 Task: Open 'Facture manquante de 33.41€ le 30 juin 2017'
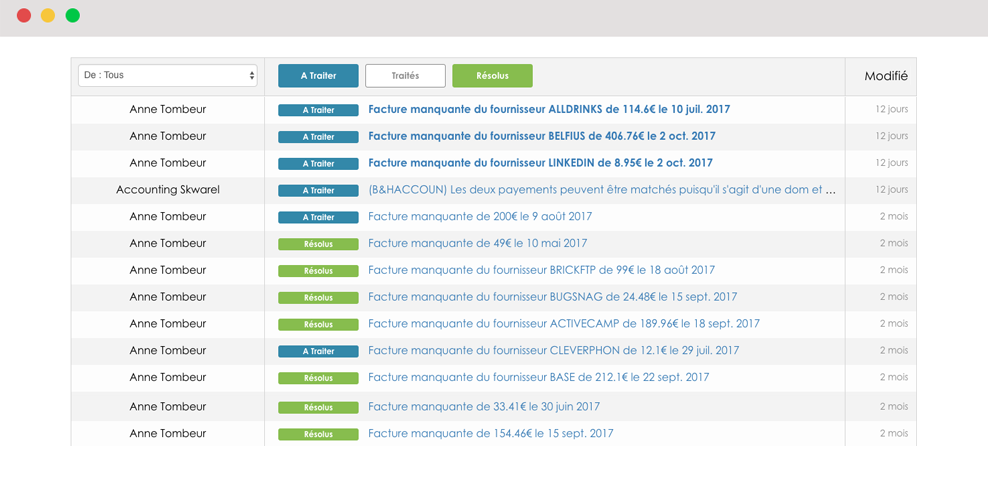click(484, 406)
